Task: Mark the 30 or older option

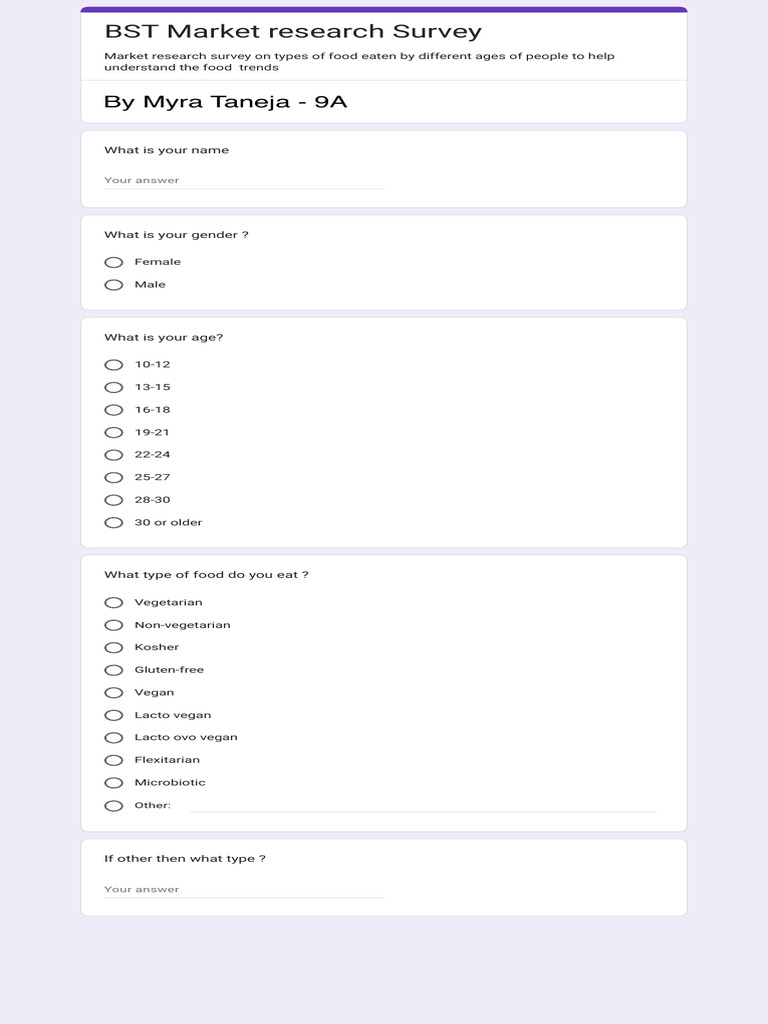Action: [114, 522]
